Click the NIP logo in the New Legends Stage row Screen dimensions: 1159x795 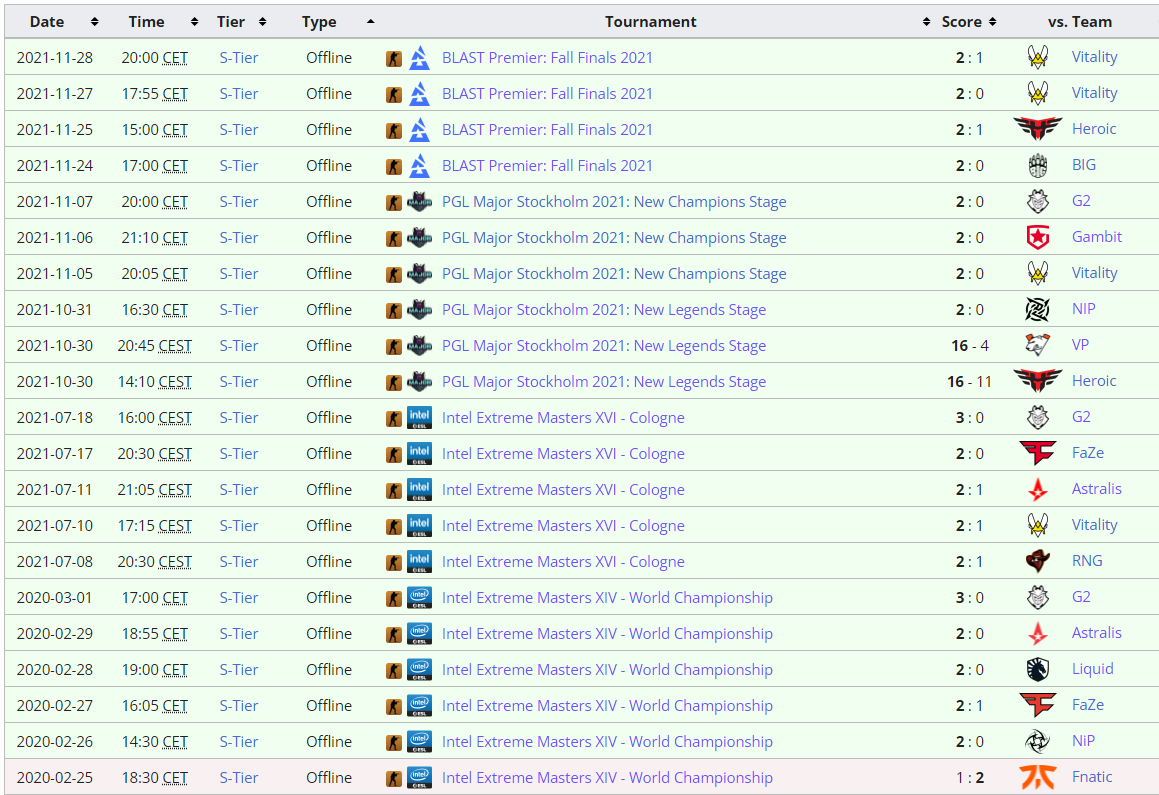click(x=1039, y=310)
